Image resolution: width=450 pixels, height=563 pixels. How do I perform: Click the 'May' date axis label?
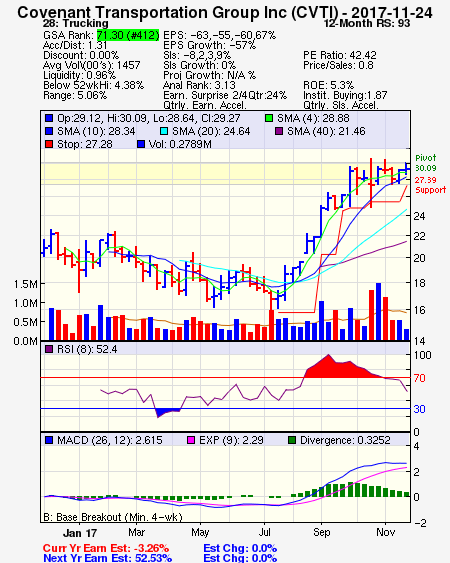[x=200, y=532]
